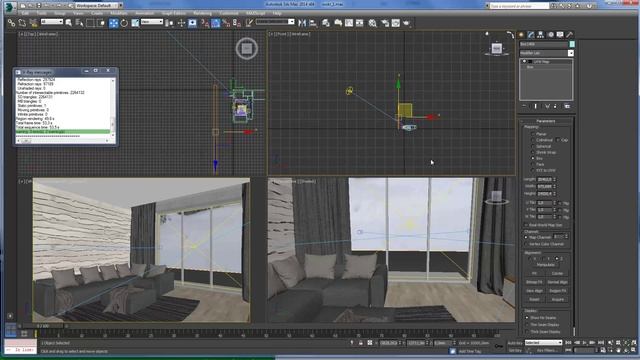Open the Rendered Frame Window
640x360 pixels.
click(x=396, y=23)
